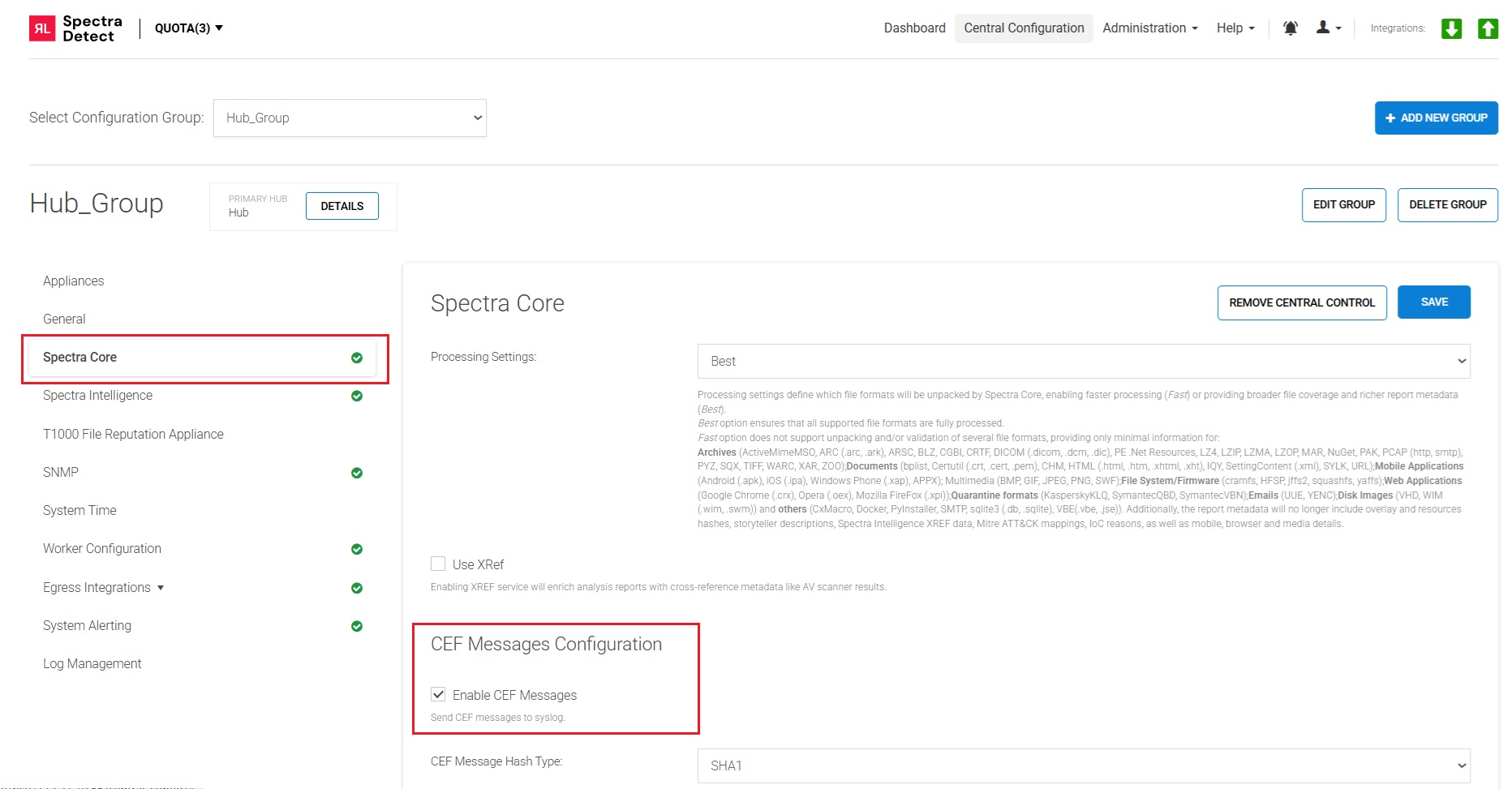Click the green download arrow integration icon
Viewport: 1512px width, 789px height.
point(1451,28)
